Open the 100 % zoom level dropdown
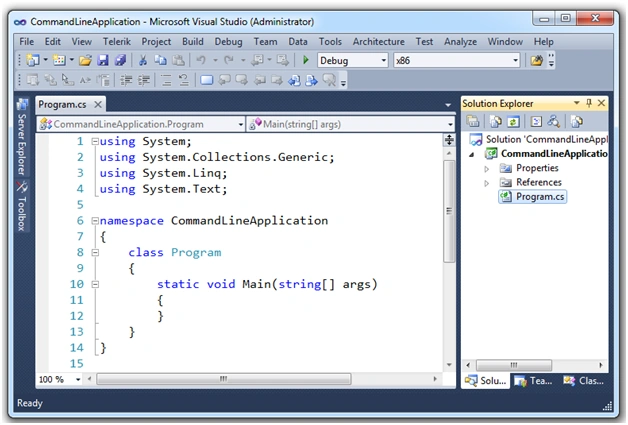 tap(60, 379)
